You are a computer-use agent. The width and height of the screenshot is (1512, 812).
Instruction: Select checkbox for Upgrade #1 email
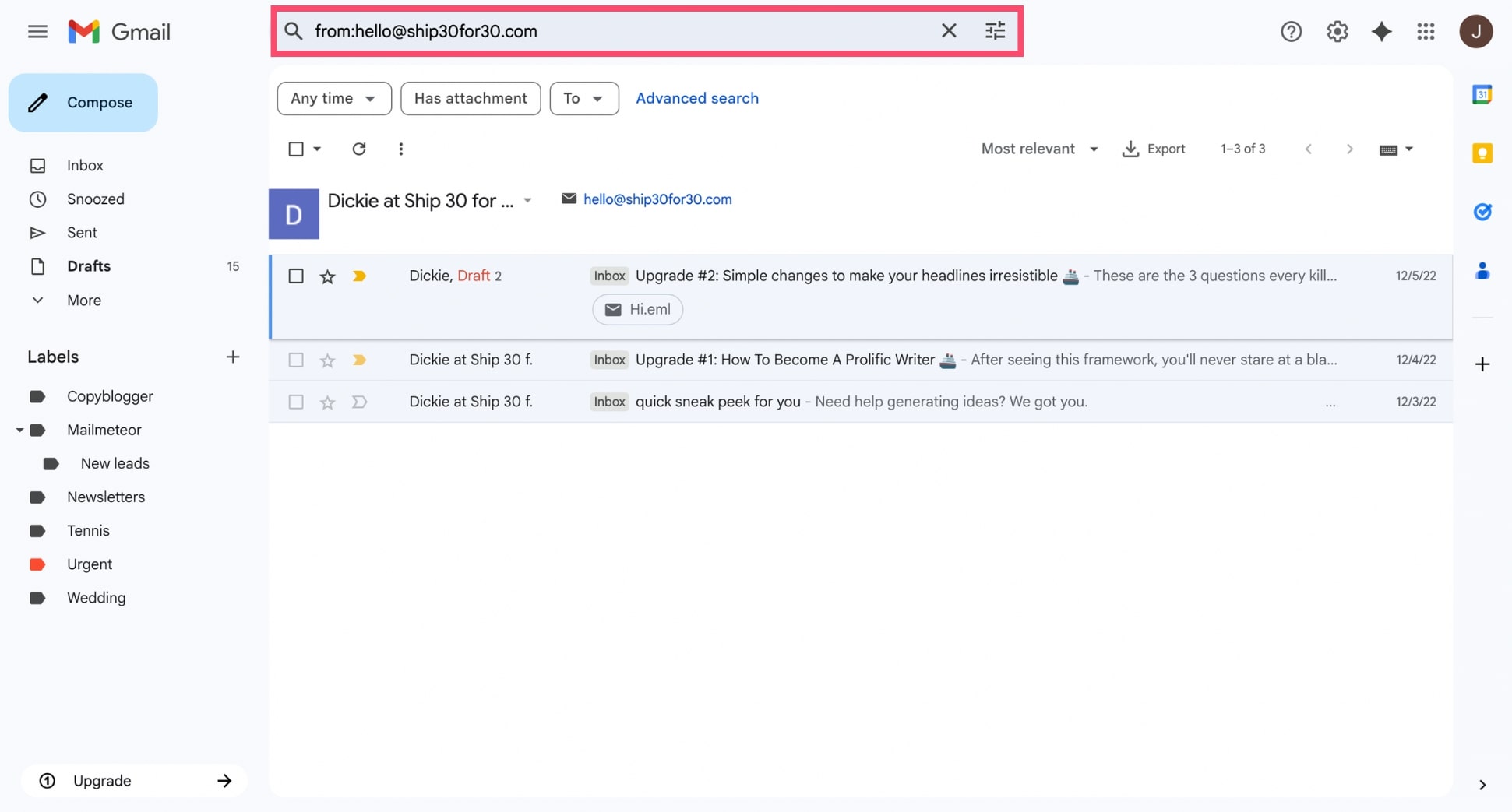(296, 360)
